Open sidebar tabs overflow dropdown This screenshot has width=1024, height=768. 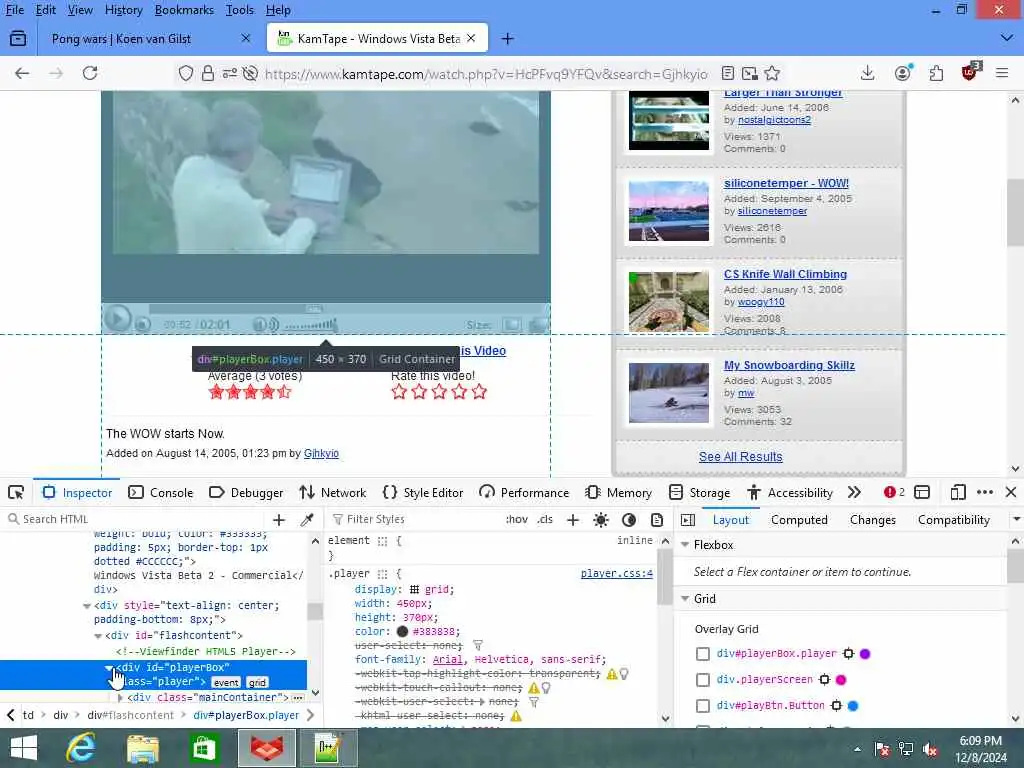coord(1016,520)
